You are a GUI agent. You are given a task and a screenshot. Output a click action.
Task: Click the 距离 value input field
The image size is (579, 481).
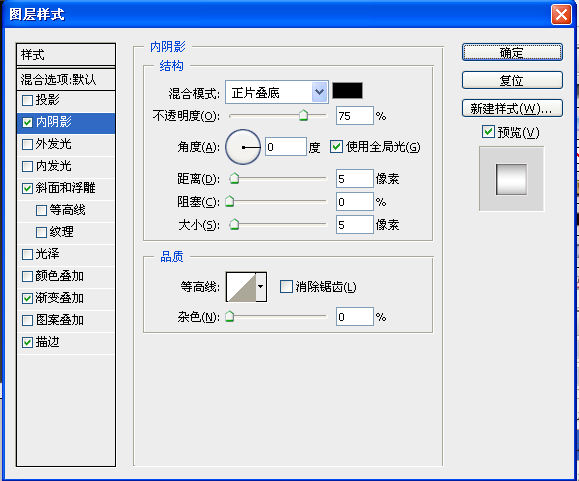coord(354,179)
